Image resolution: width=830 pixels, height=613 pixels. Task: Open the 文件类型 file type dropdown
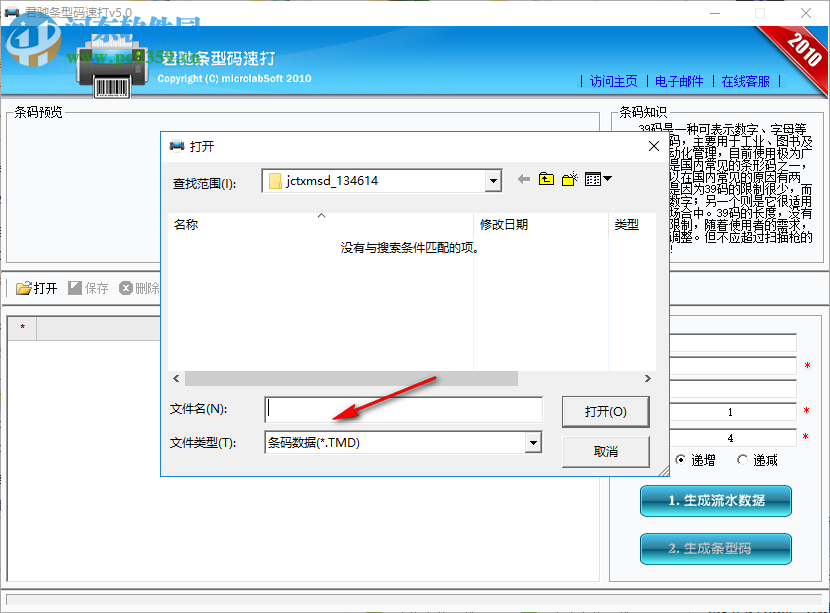coord(534,442)
